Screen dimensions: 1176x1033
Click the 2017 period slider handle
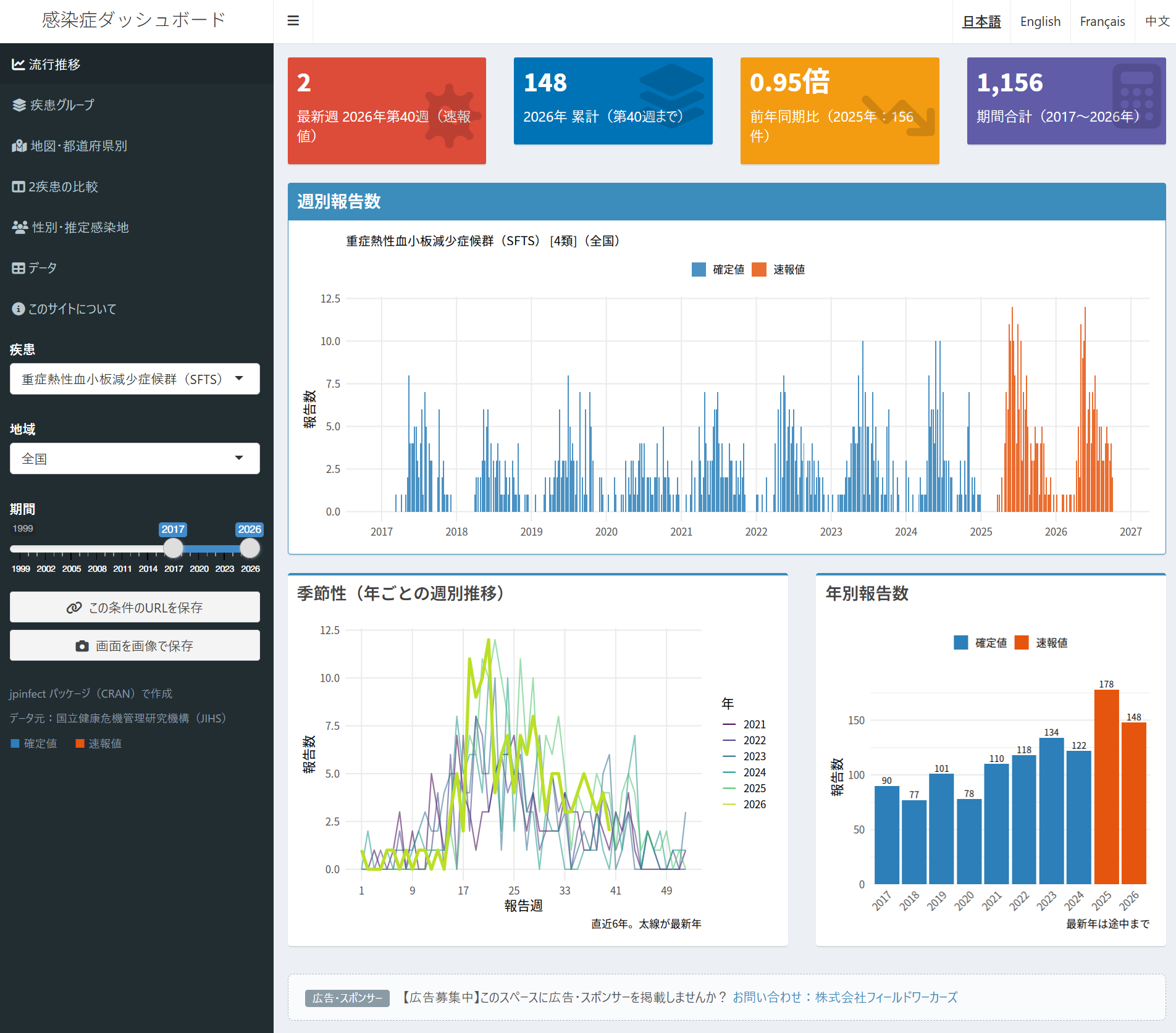pos(173,548)
